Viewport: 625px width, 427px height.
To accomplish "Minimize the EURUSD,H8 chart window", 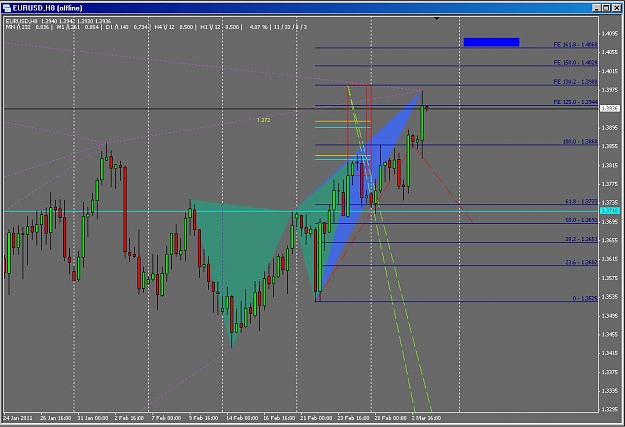I will [597, 8].
